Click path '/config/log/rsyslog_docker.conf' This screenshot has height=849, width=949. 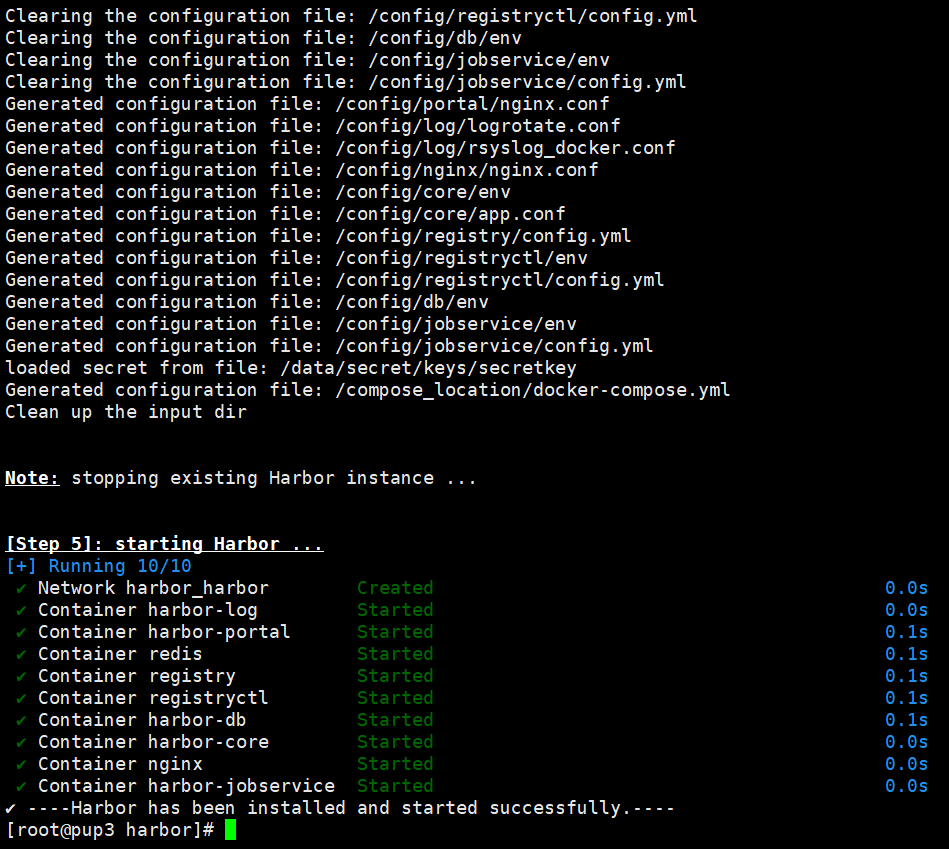tap(505, 148)
